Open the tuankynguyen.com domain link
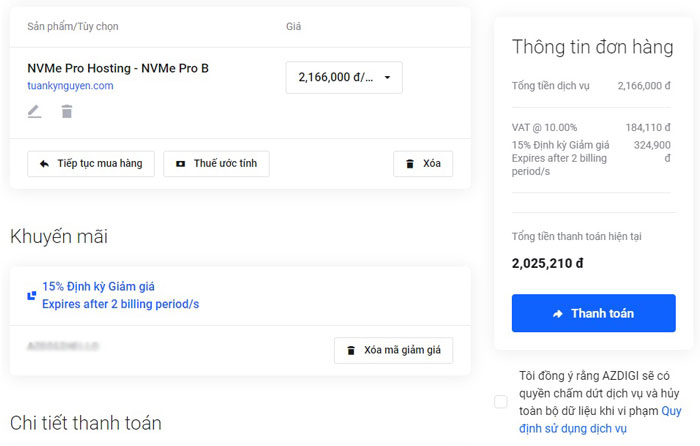Viewport: 700px width, 446px height. (70, 86)
